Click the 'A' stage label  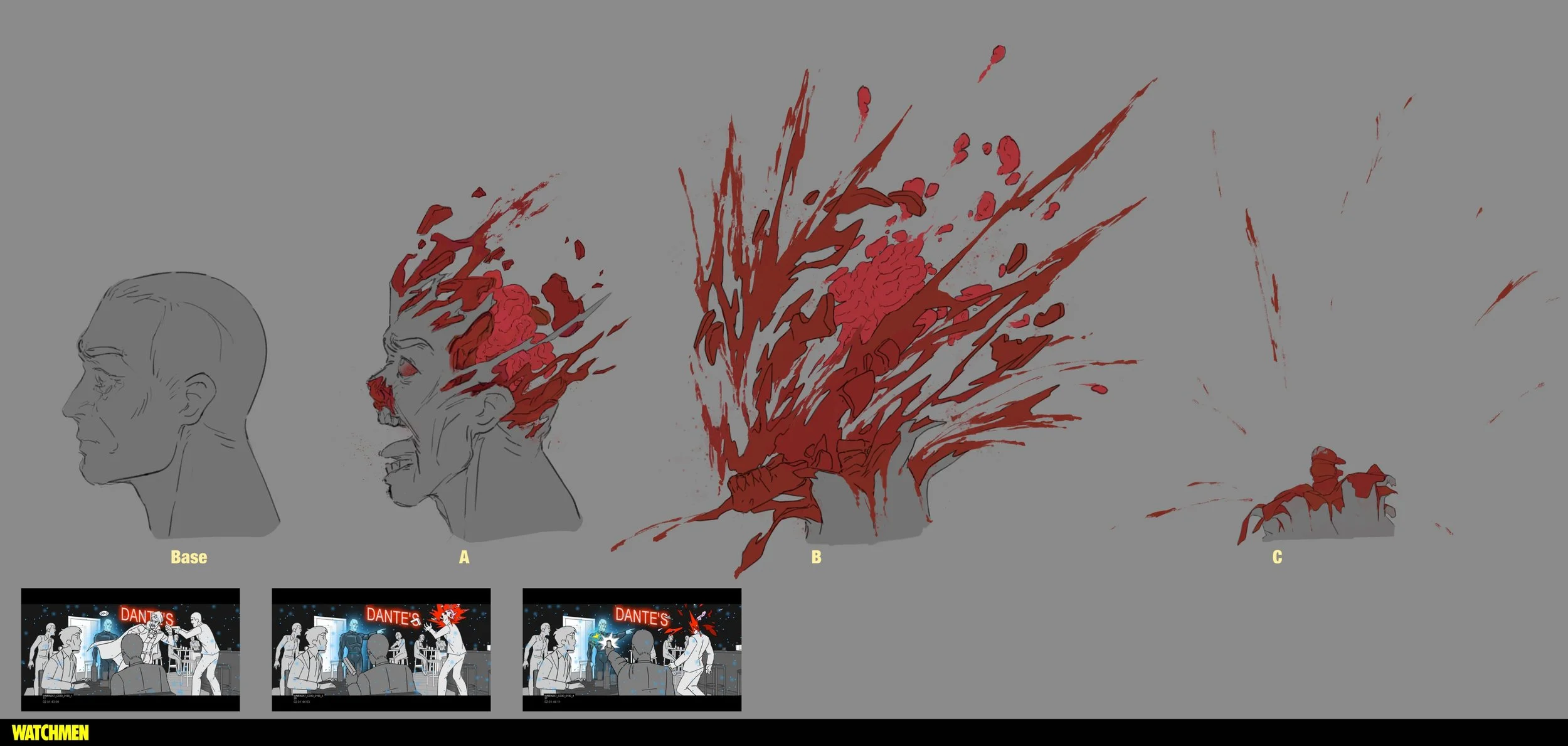tap(464, 557)
